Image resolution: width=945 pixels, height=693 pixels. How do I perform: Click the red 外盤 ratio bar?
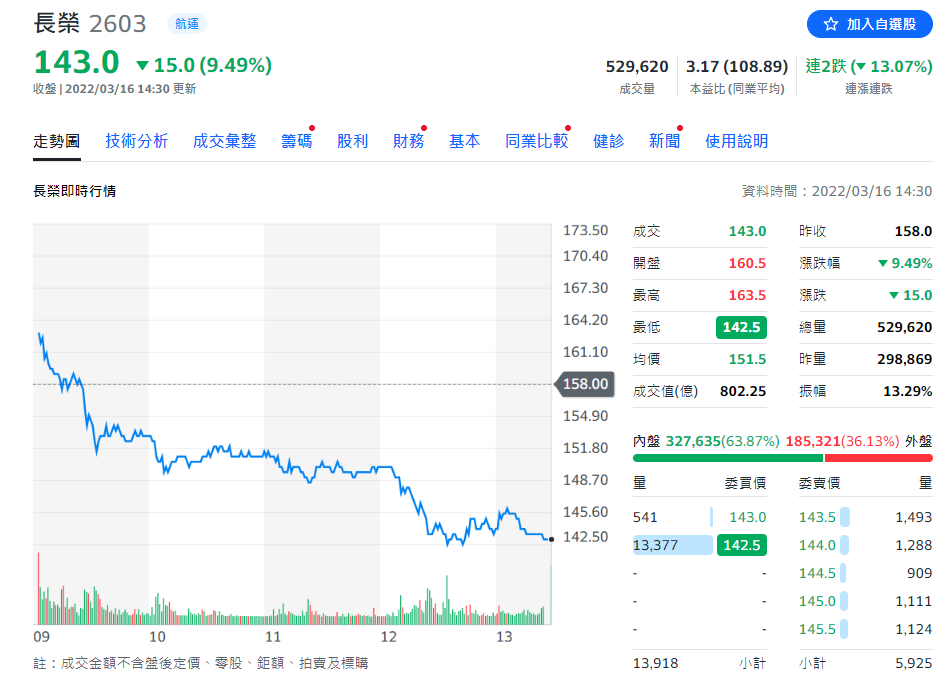coord(877,458)
